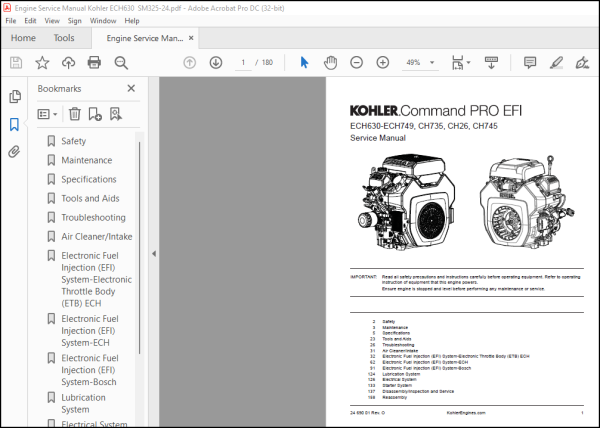600x428 pixels.
Task: Click the Save file icon
Action: pos(16,62)
